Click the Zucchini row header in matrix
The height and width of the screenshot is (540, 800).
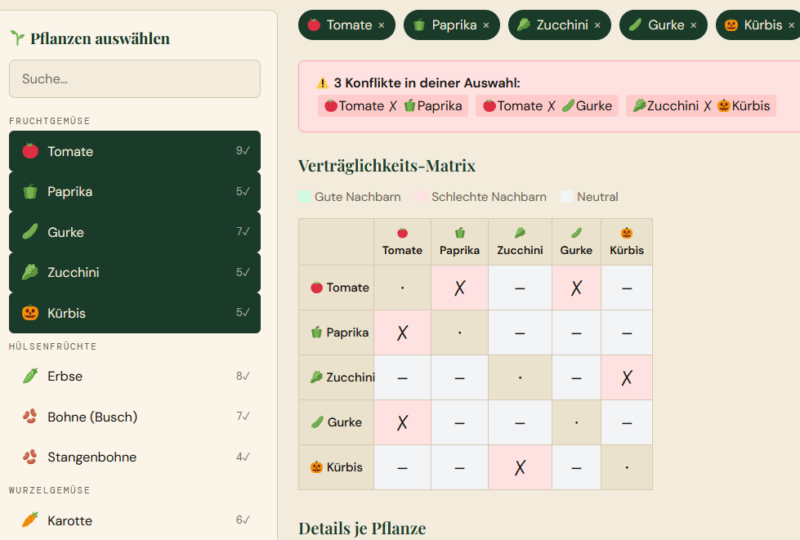pyautogui.click(x=336, y=377)
